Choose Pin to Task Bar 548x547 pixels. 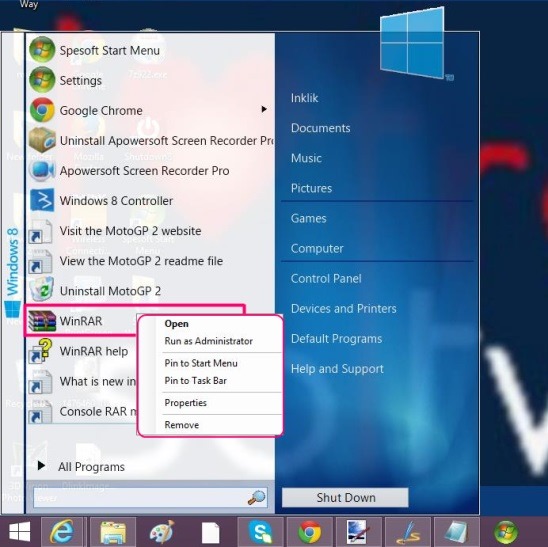point(196,381)
